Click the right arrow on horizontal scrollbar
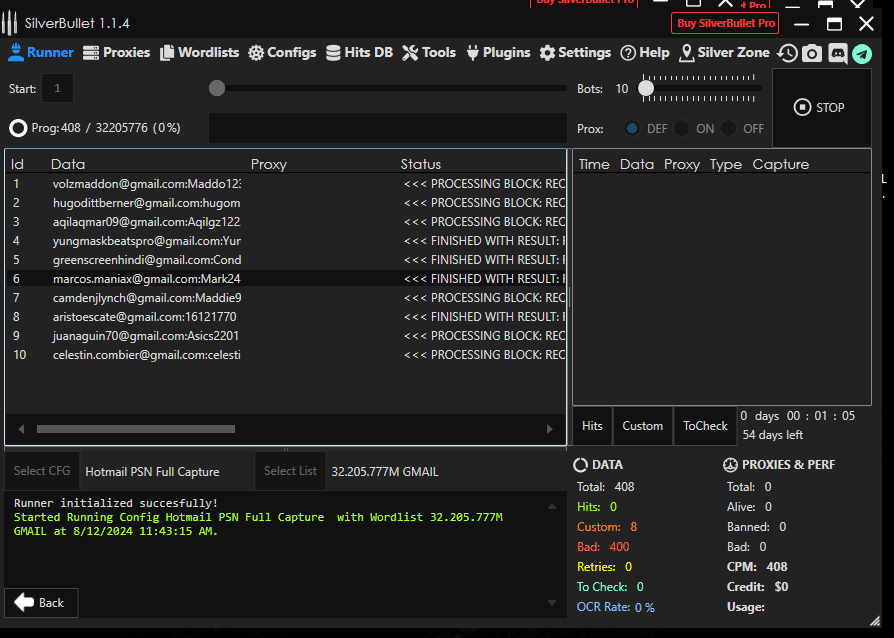 549,429
